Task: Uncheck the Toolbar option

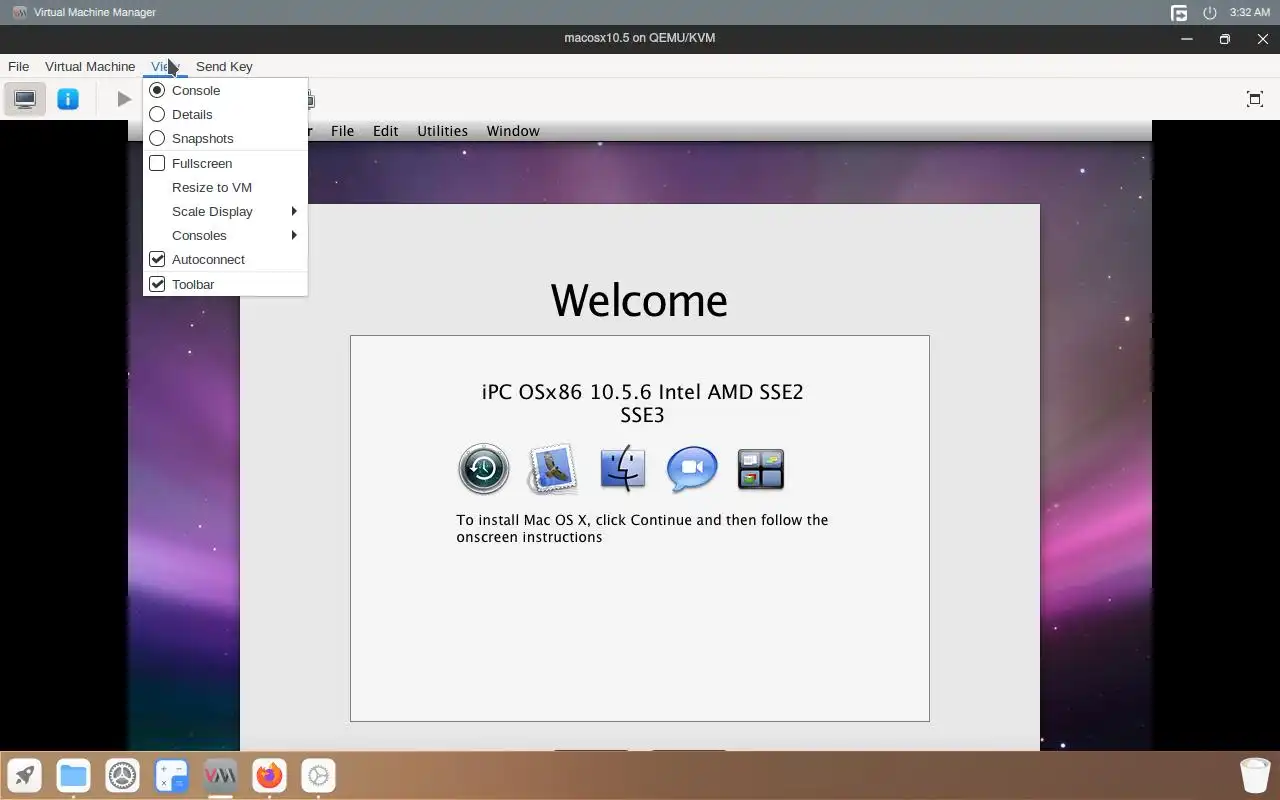Action: point(225,284)
